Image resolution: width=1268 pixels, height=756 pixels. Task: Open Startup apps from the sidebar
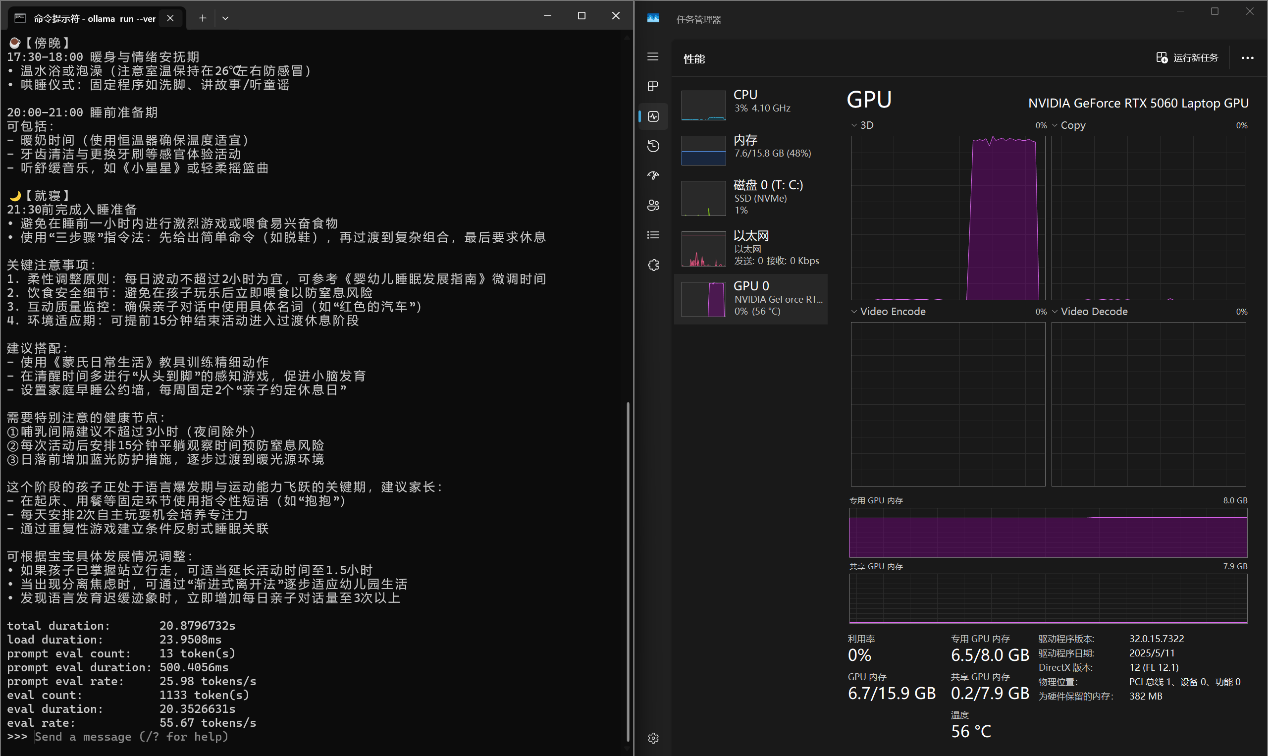tap(653, 175)
